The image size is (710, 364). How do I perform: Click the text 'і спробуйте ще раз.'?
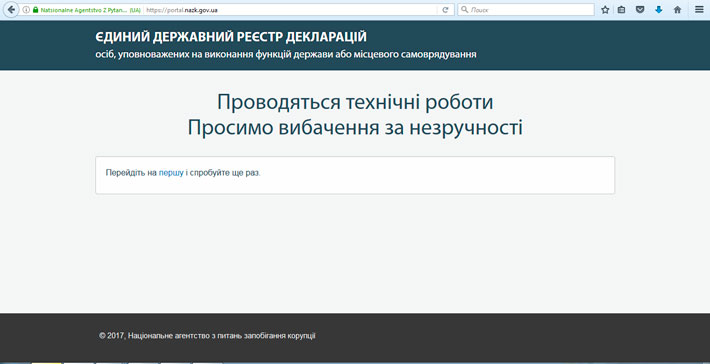coord(223,172)
